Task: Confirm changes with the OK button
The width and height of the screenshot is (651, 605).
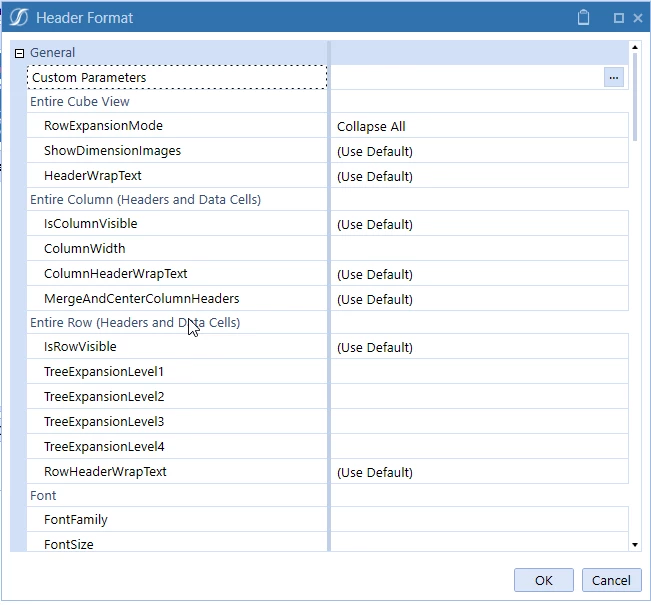Action: tap(544, 580)
